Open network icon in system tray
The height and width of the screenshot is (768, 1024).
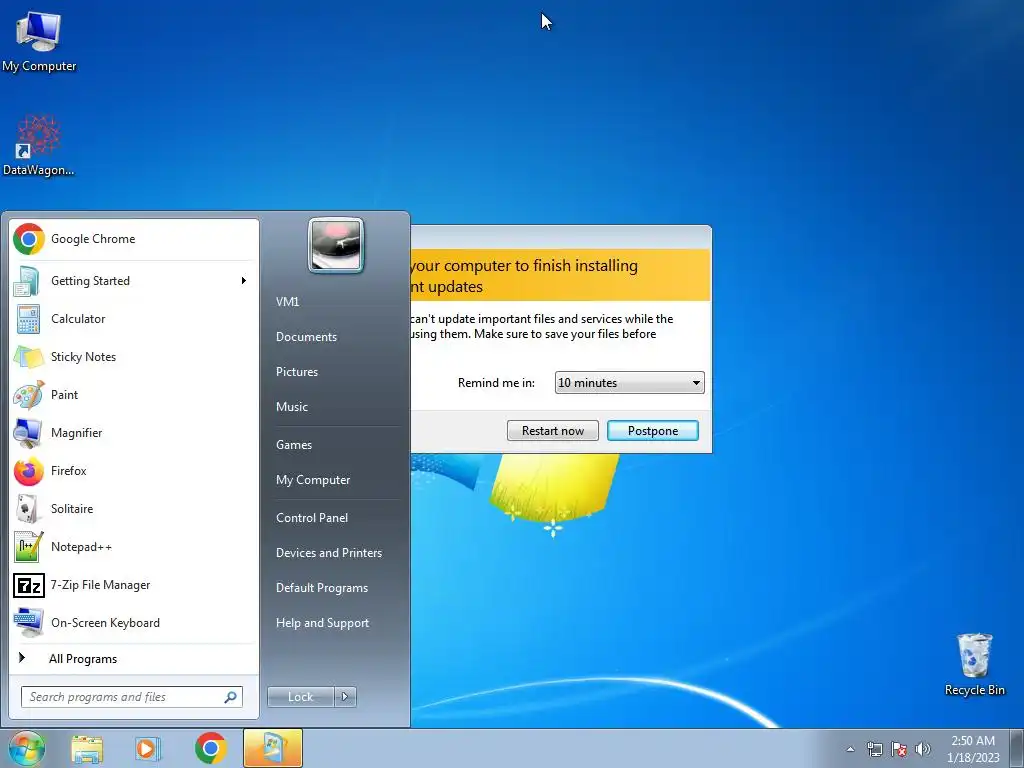click(874, 749)
